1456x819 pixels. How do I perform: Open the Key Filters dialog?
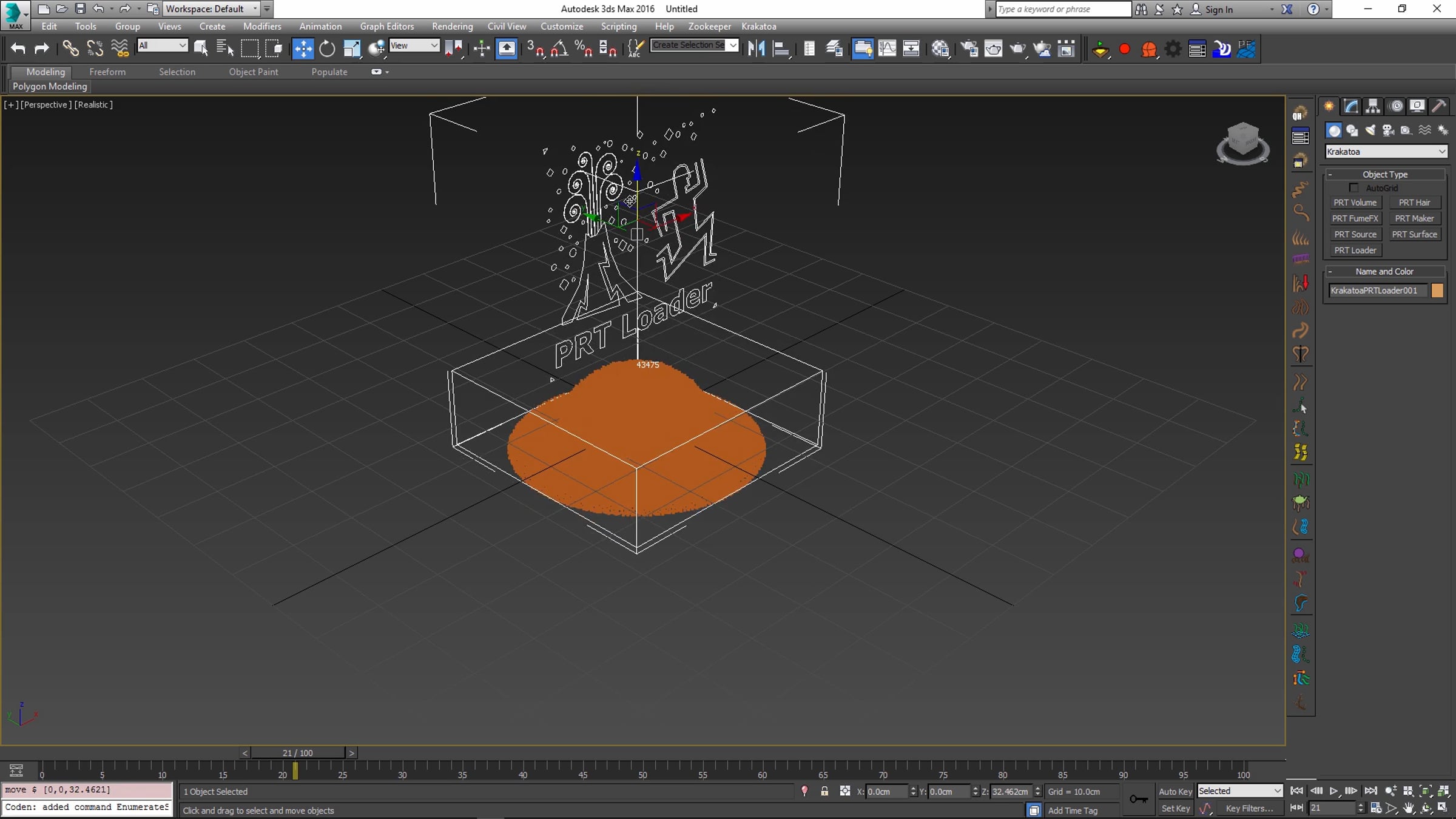1249,808
